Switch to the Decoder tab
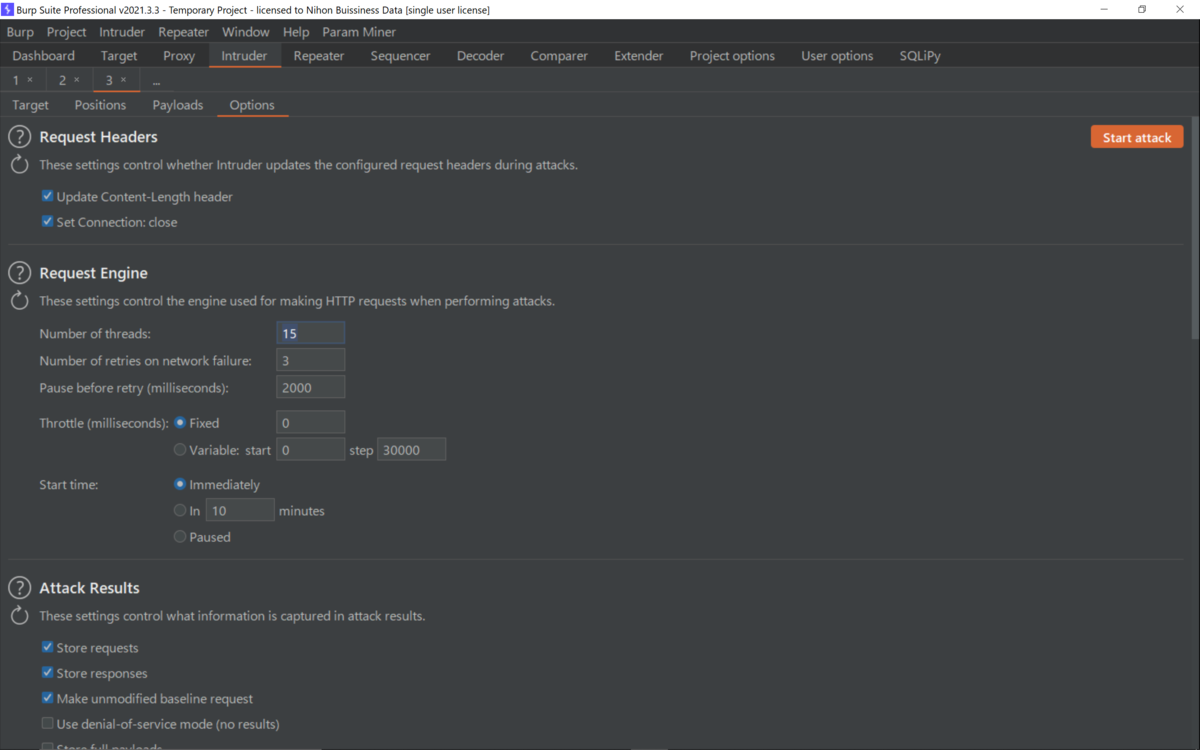 pyautogui.click(x=480, y=56)
